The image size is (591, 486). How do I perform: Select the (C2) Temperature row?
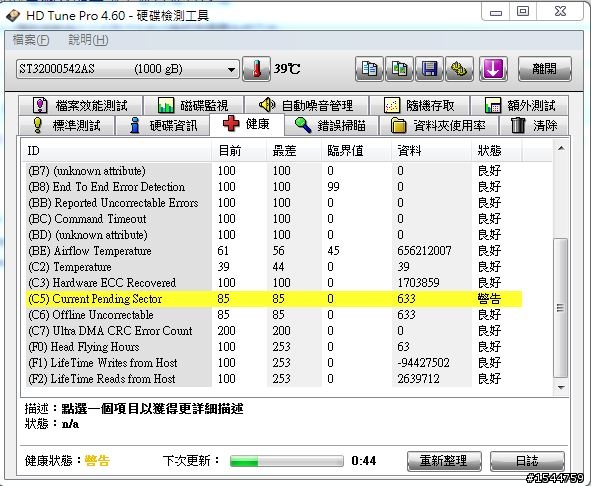(x=274, y=267)
